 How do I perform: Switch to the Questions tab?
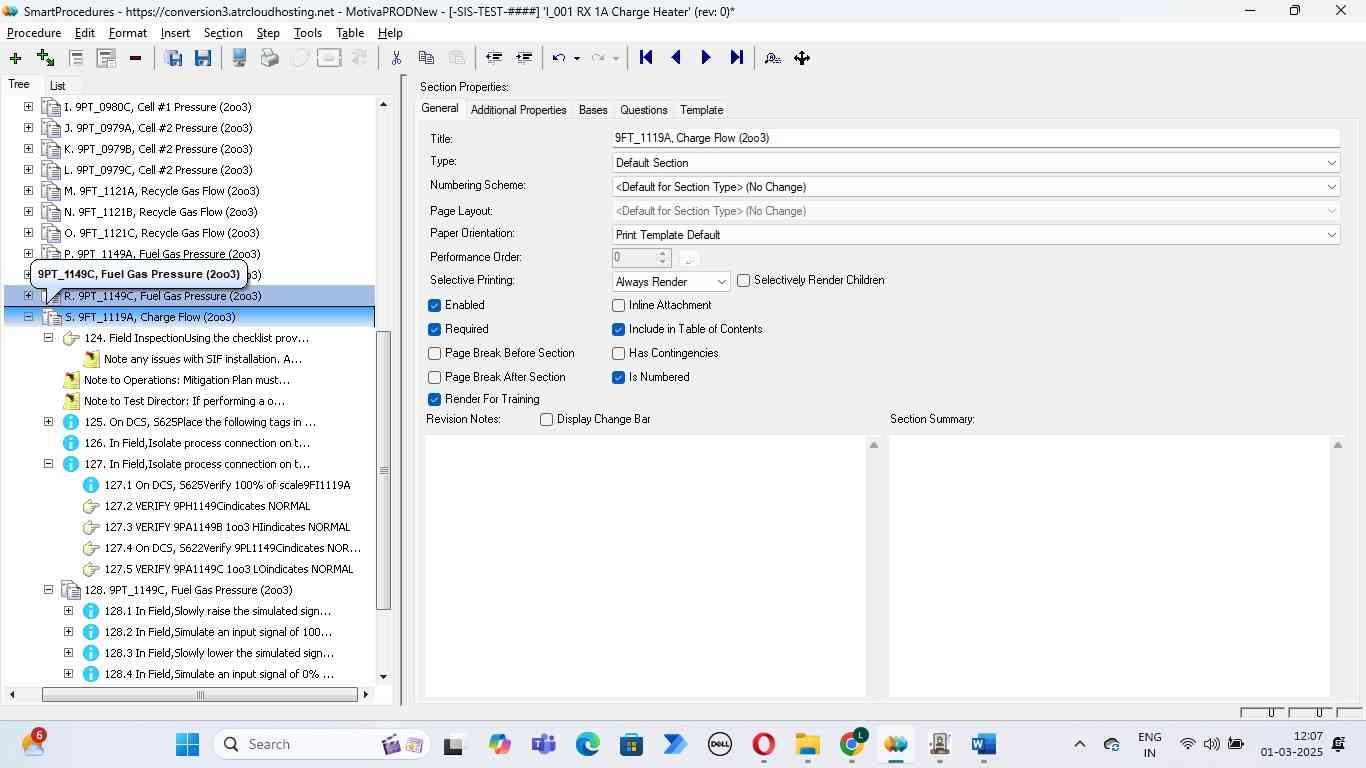pyautogui.click(x=643, y=110)
